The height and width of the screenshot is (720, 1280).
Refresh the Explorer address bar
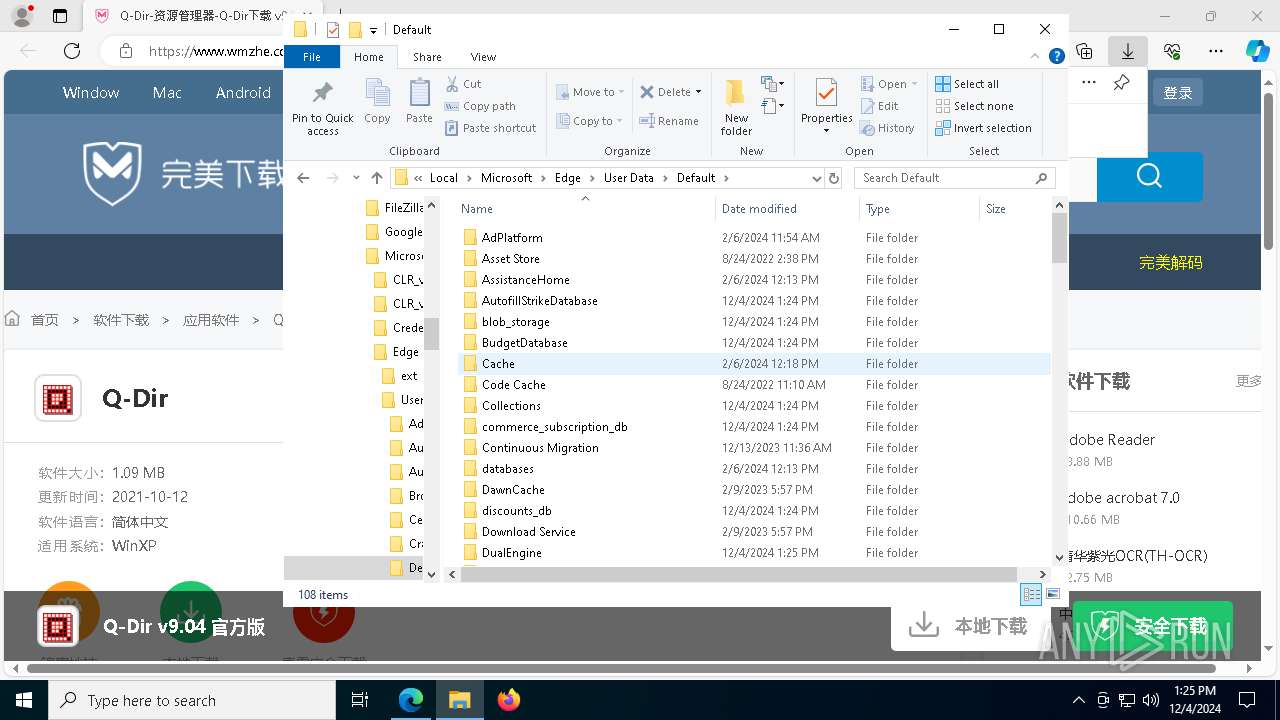pyautogui.click(x=834, y=178)
